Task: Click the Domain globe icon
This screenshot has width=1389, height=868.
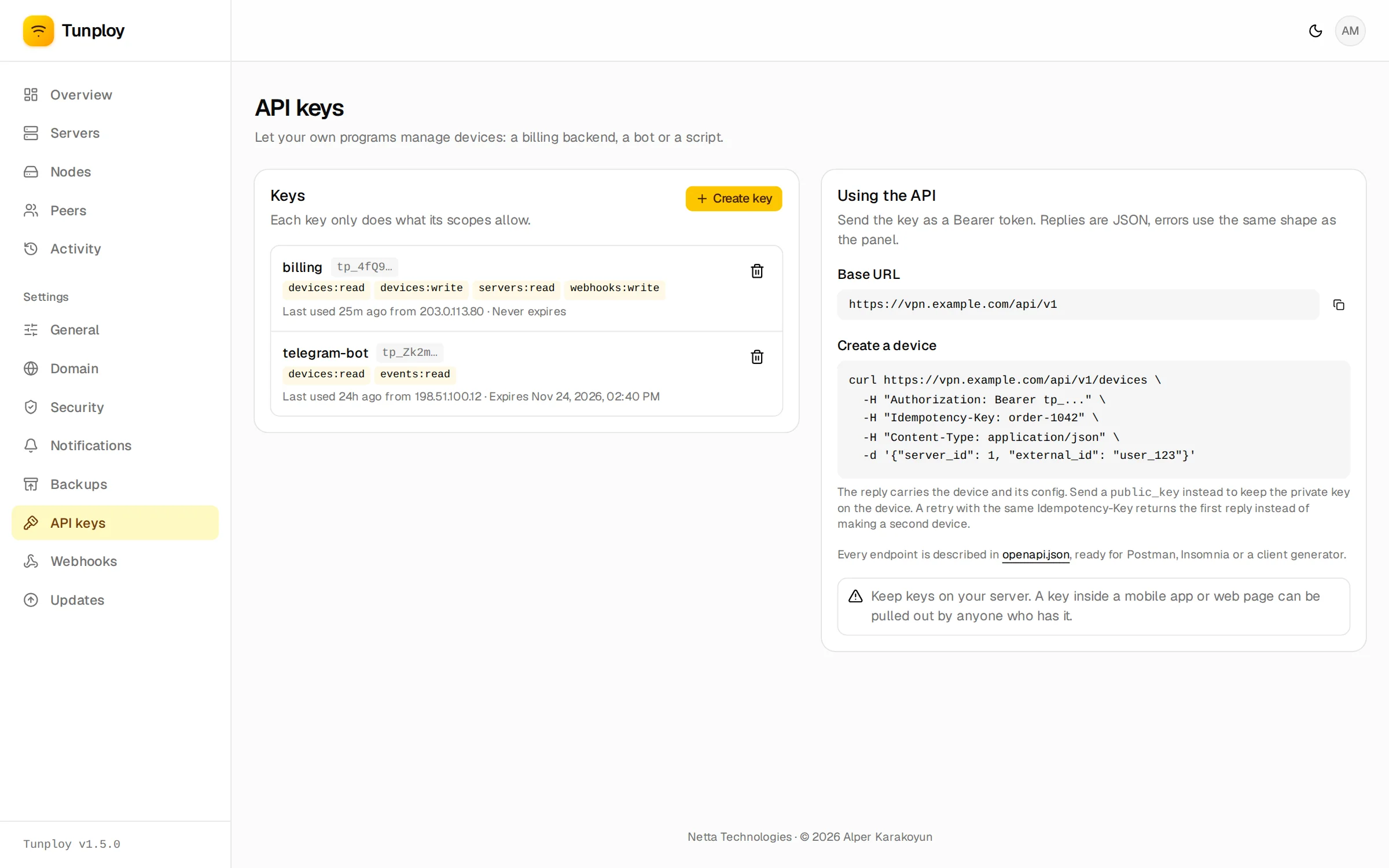Action: coord(31,369)
